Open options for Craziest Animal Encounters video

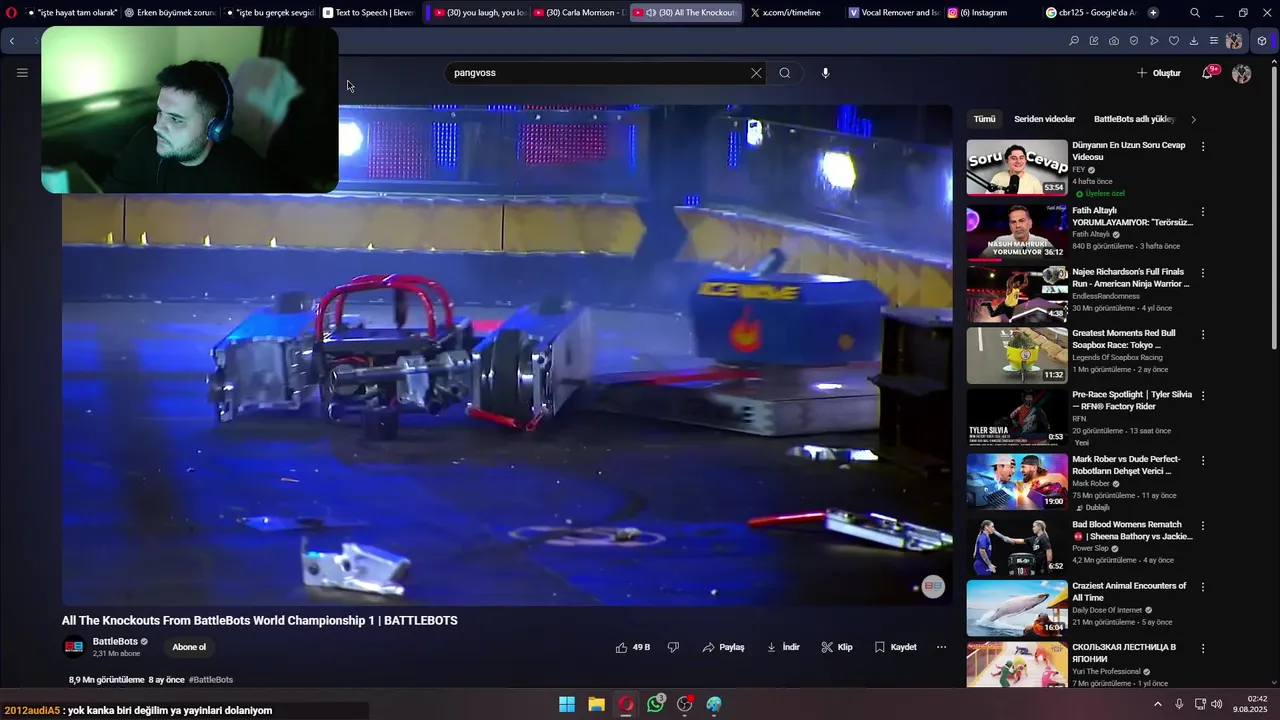[1203, 588]
